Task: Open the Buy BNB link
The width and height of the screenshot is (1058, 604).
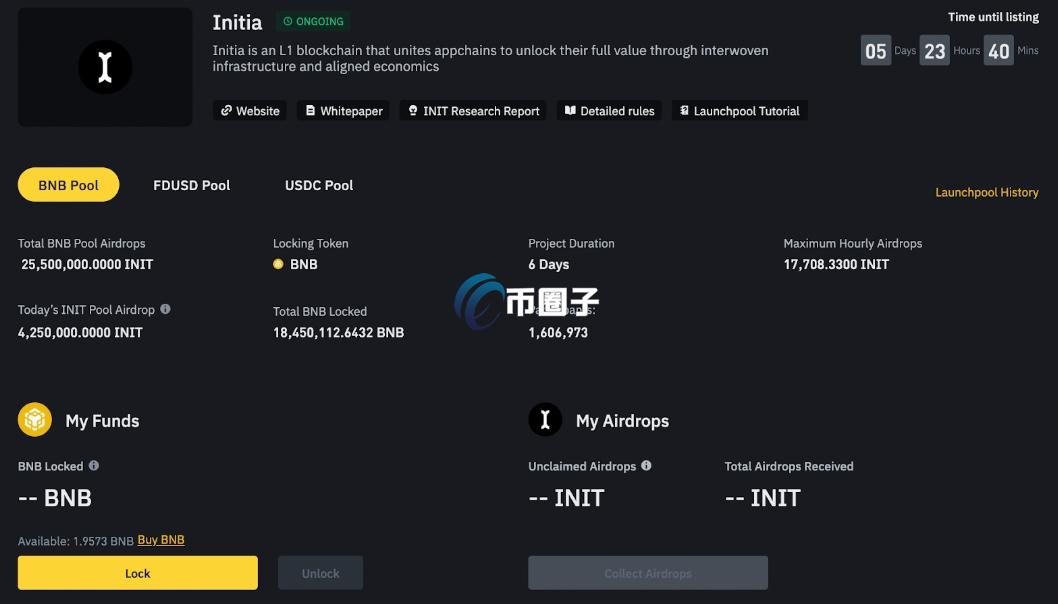Action: (161, 539)
